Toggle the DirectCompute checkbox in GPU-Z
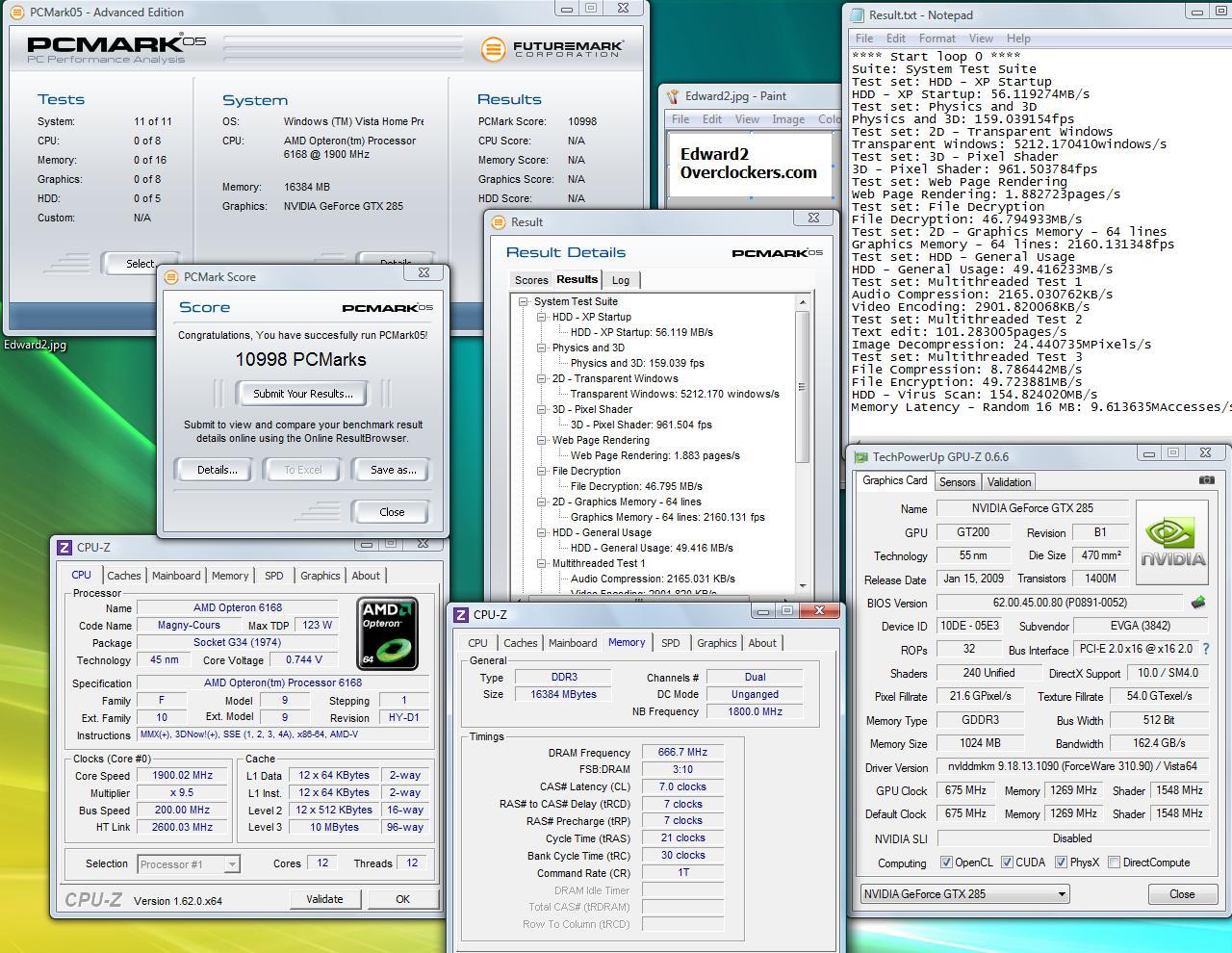The width and height of the screenshot is (1232, 953). pos(1114,863)
